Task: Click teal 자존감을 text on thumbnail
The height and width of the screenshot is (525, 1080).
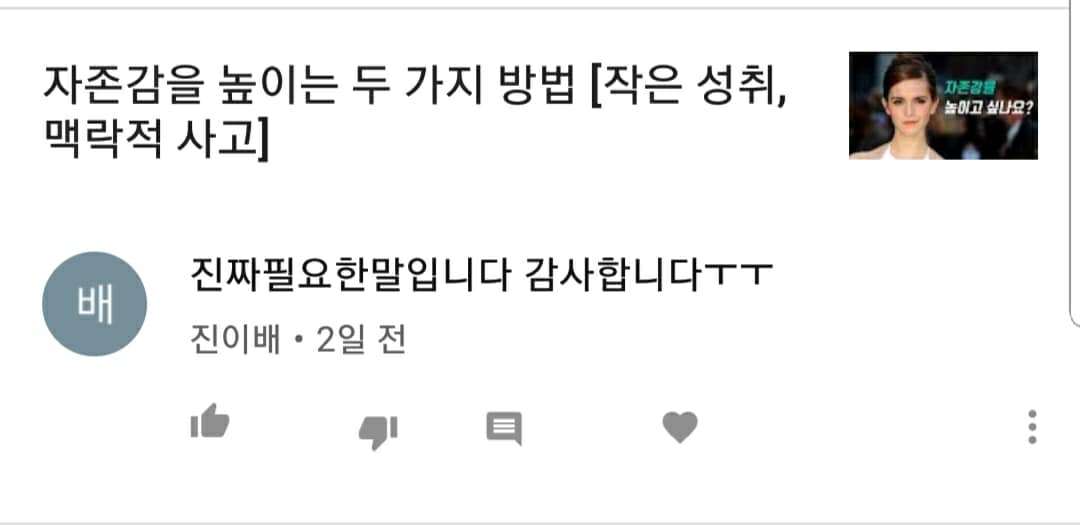Action: [x=971, y=86]
